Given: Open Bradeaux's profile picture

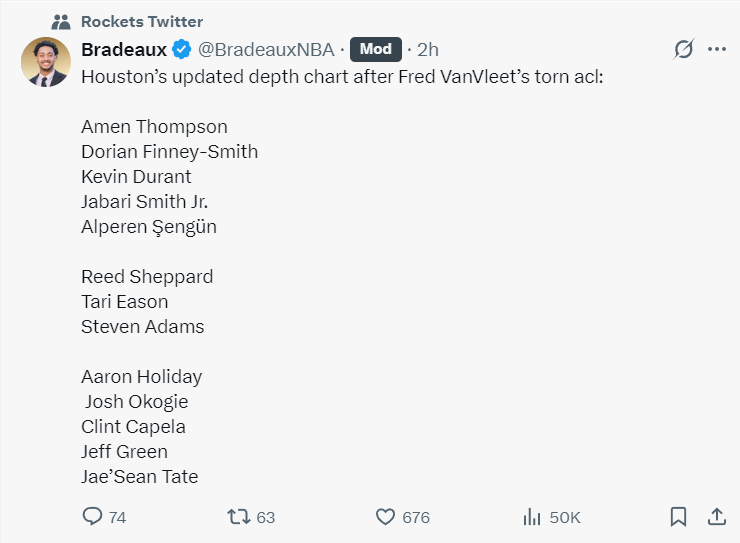Looking at the screenshot, I should (45, 62).
